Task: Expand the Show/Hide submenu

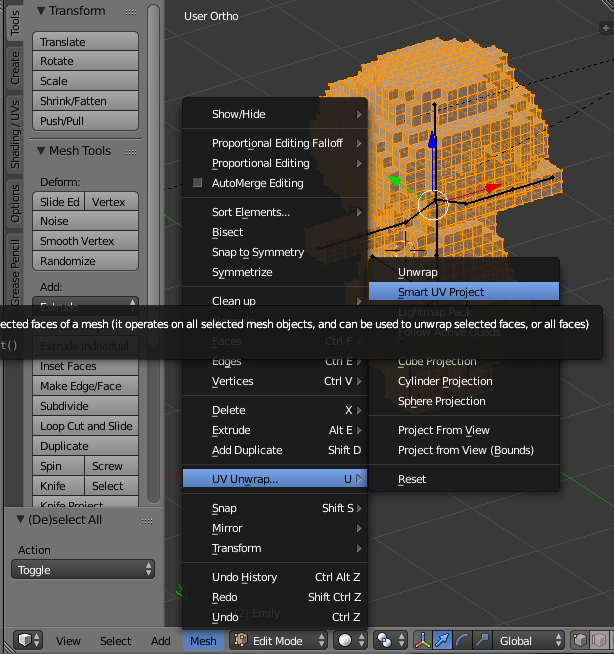Action: pos(275,114)
